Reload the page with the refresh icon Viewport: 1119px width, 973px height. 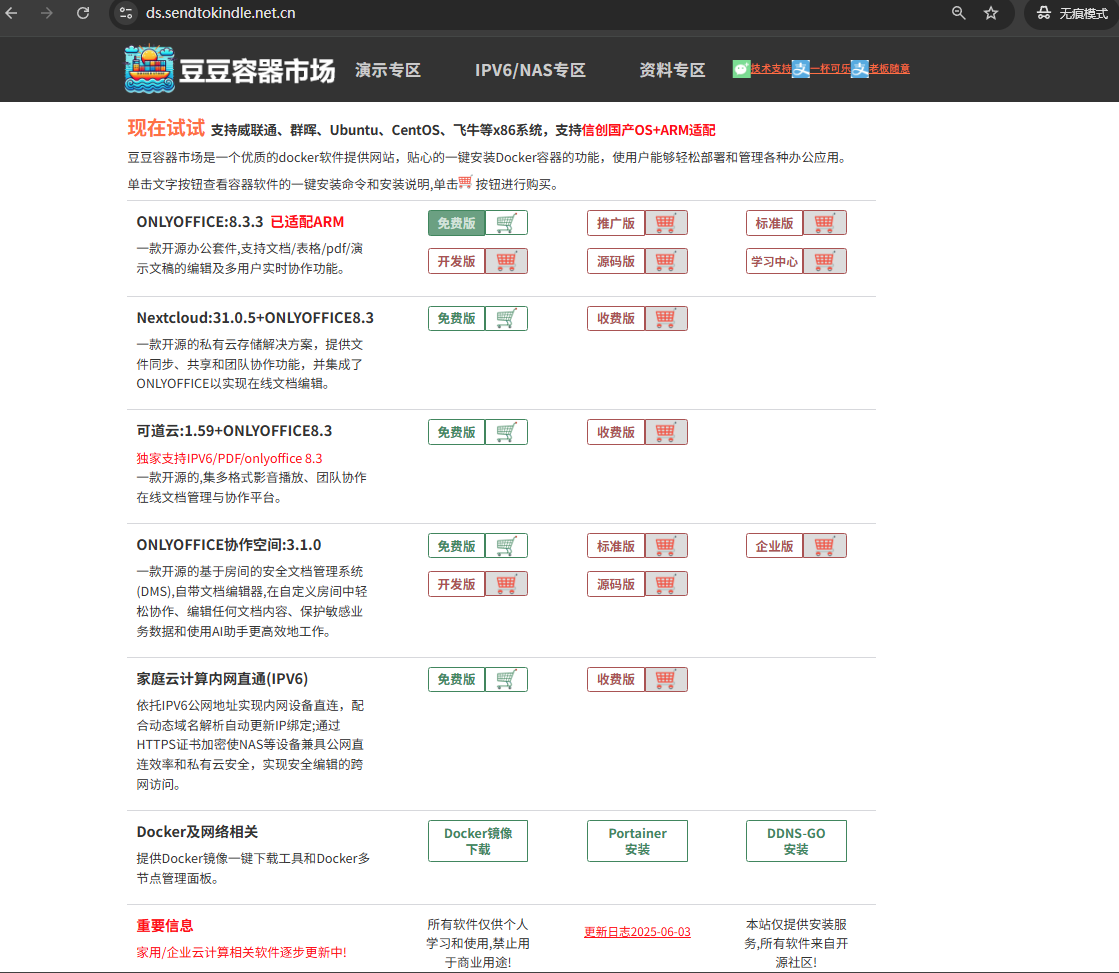(x=83, y=13)
